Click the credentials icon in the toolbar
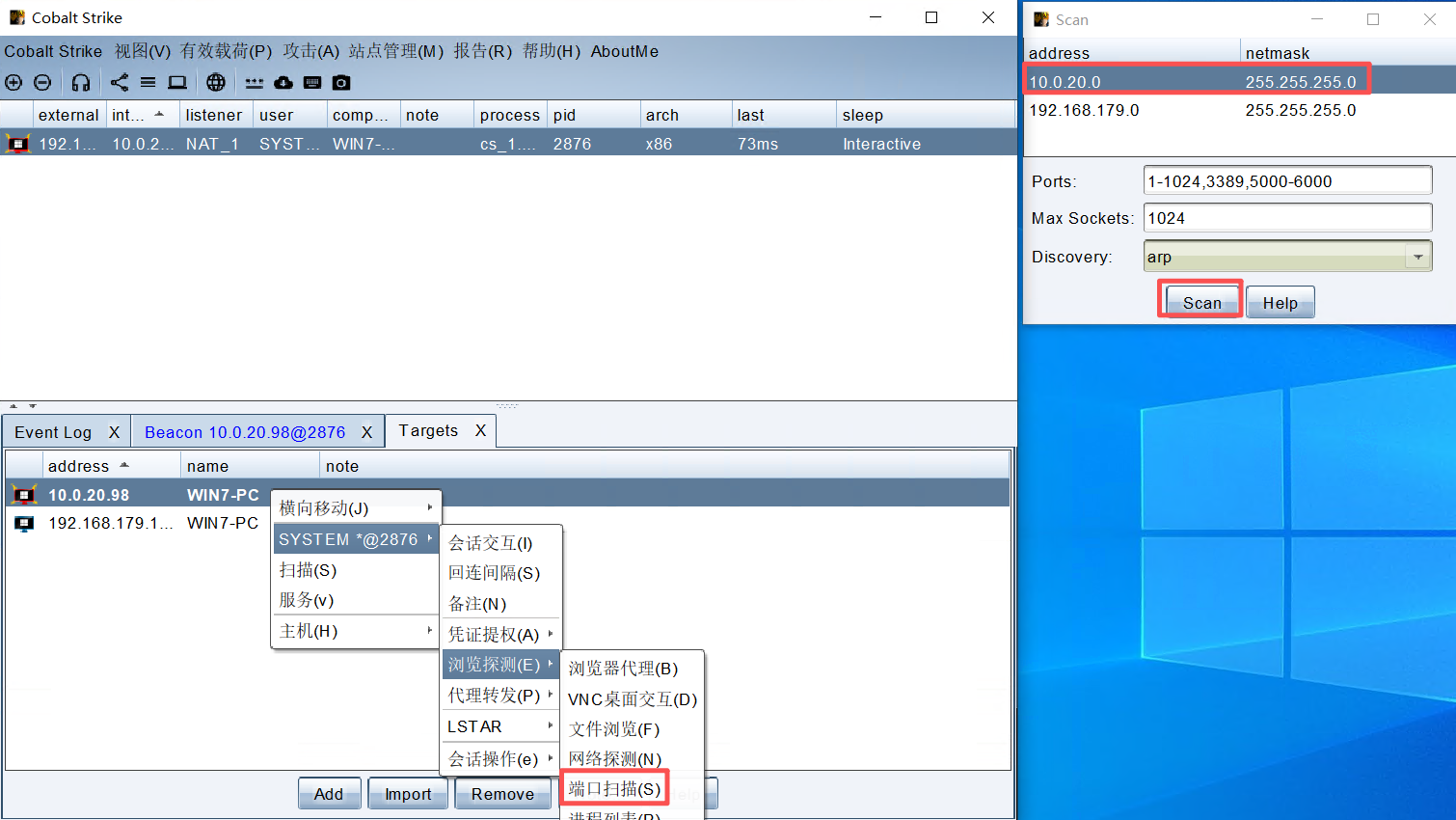Viewport: 1456px width, 820px height. click(x=255, y=83)
